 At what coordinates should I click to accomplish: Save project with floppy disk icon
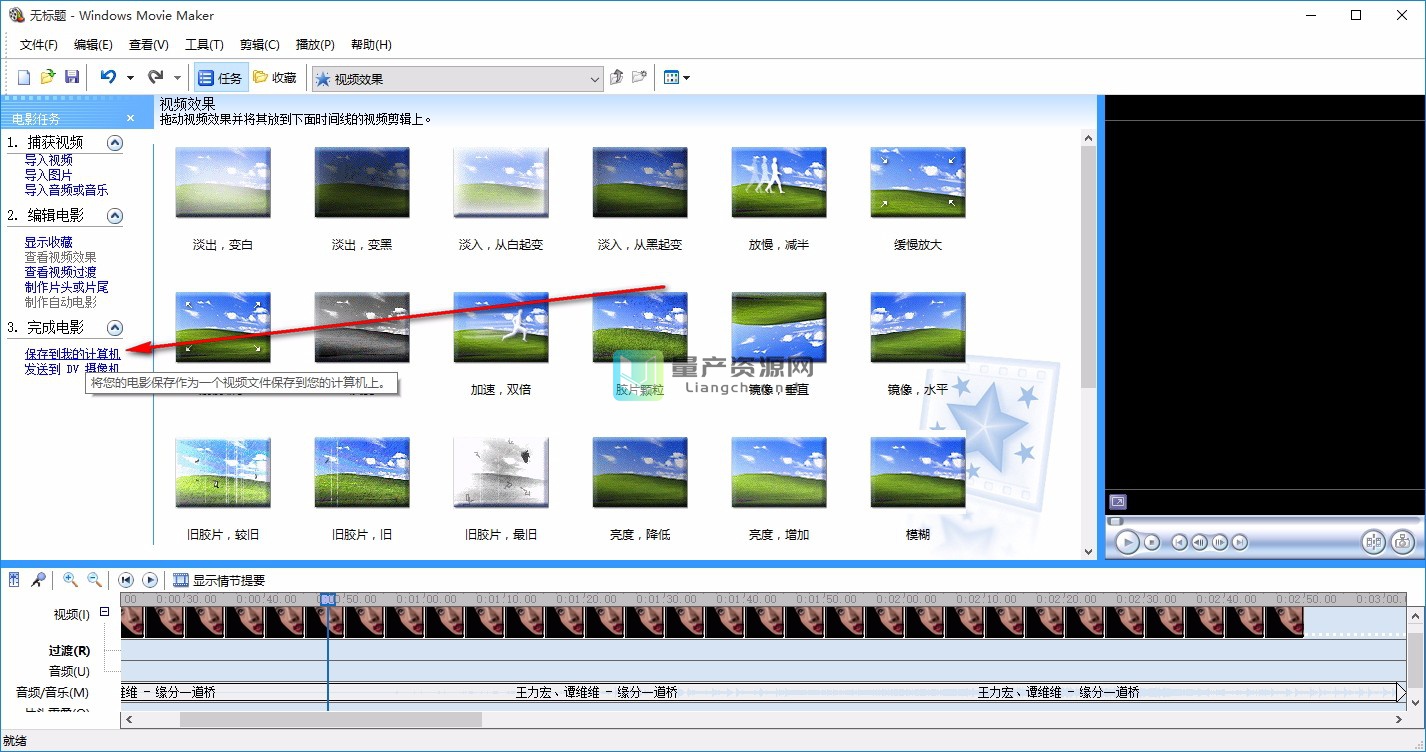pos(72,77)
